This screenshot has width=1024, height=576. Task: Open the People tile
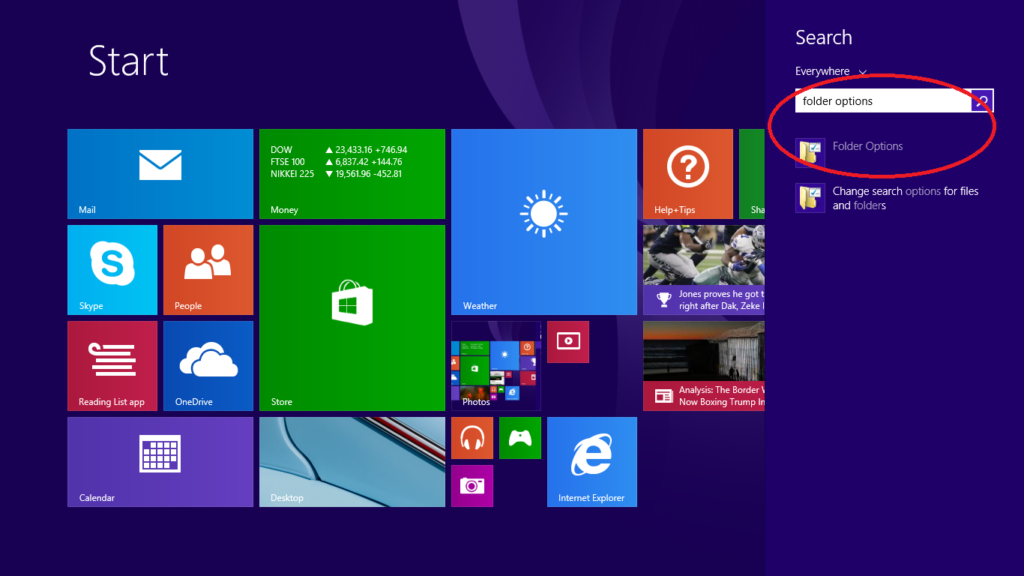[x=208, y=270]
